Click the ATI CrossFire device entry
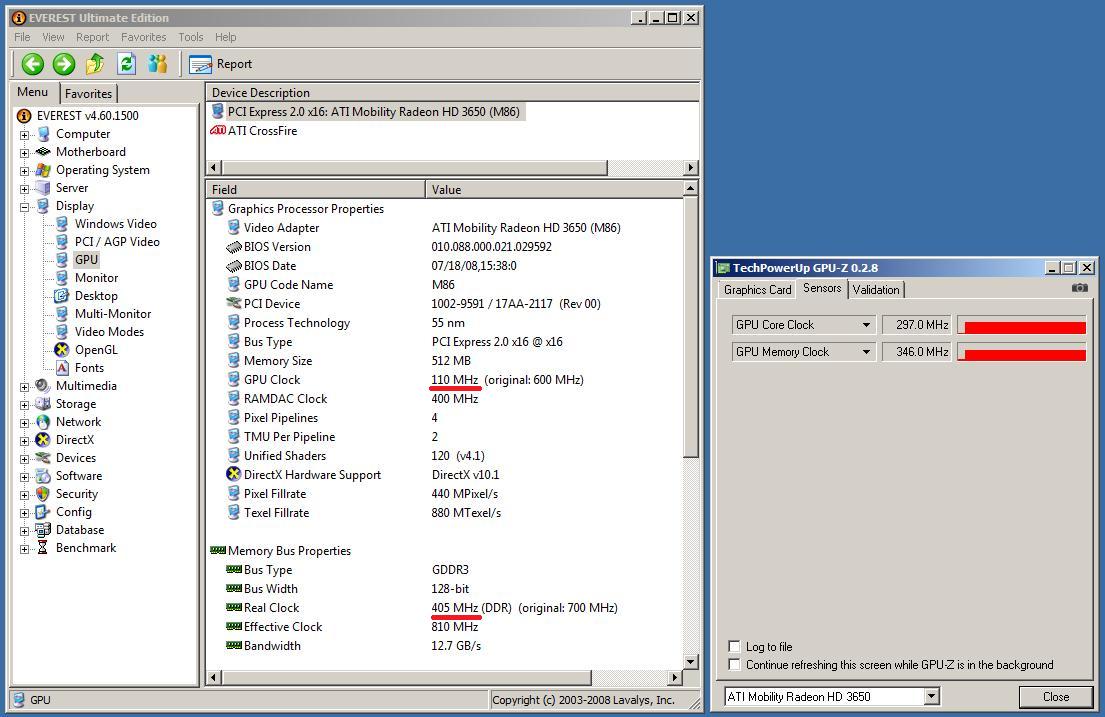This screenshot has width=1105, height=717. coord(262,130)
